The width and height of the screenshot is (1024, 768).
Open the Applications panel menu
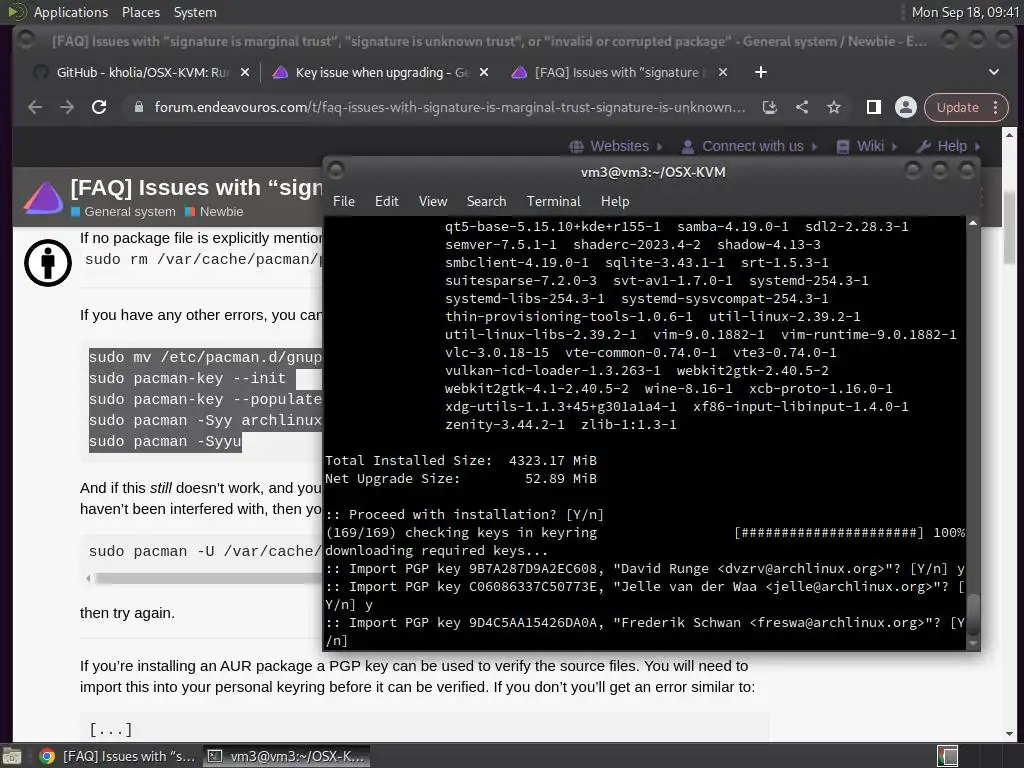pos(71,12)
